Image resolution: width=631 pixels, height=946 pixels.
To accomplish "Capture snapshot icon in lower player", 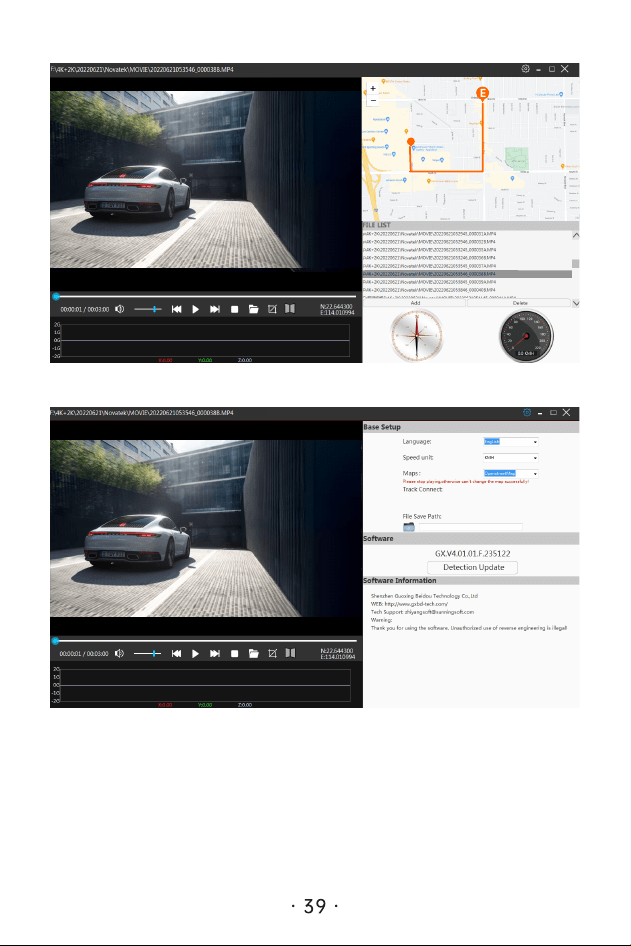I will [272, 653].
